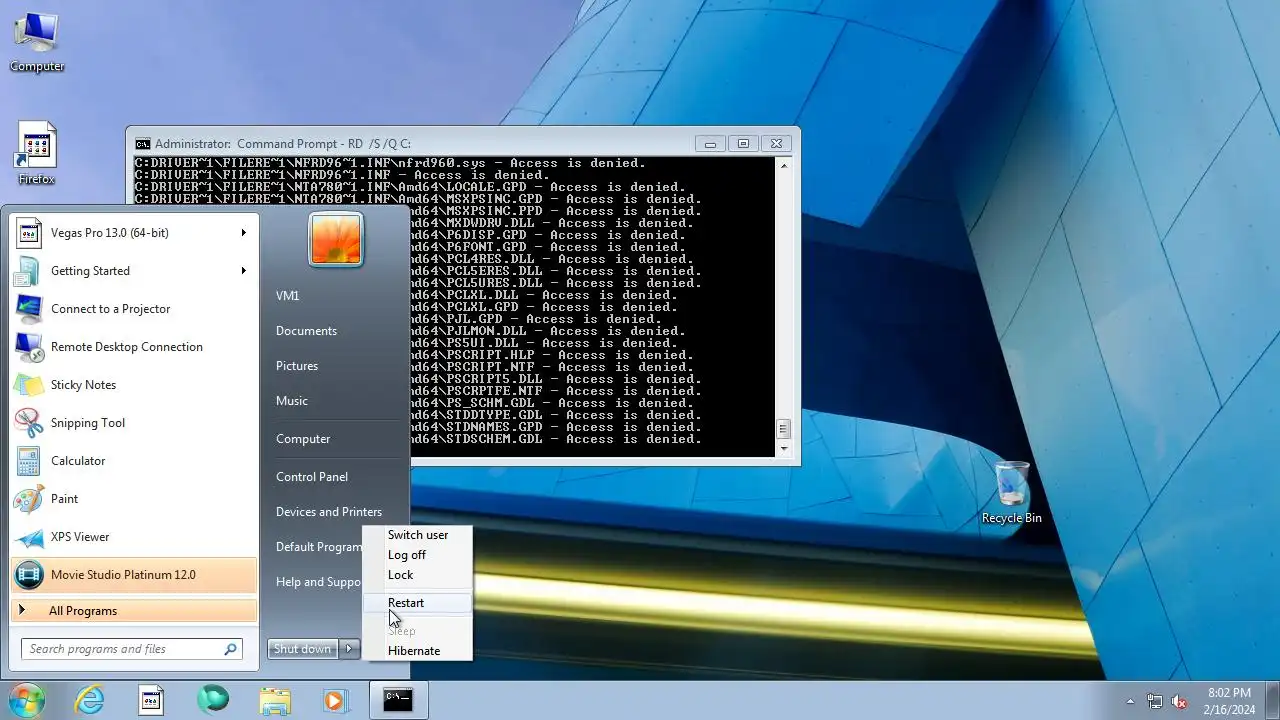This screenshot has width=1280, height=720.
Task: Open the Shut down options arrow
Action: point(349,649)
